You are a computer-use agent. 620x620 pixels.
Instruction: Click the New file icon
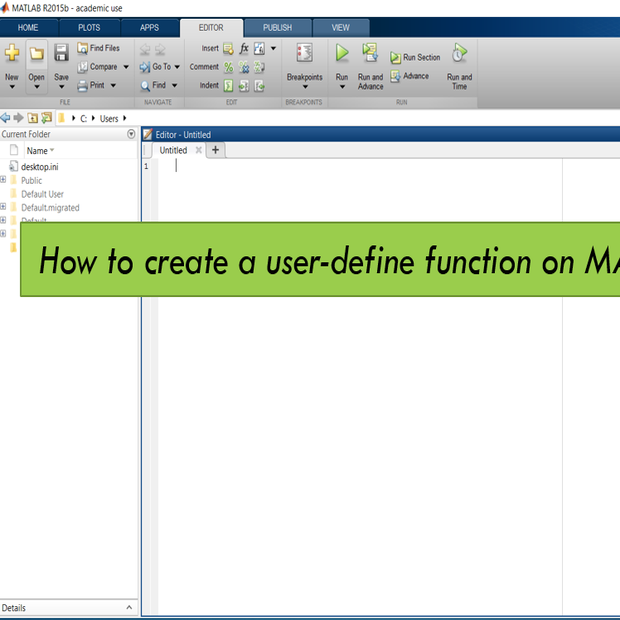click(x=12, y=54)
